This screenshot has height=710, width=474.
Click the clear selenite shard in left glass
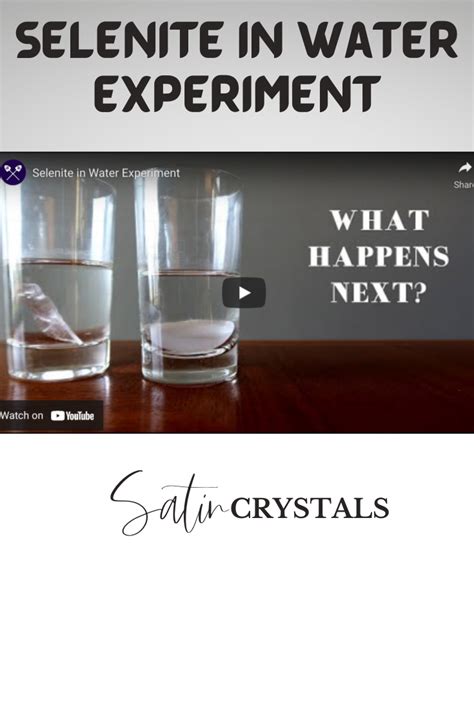pyautogui.click(x=50, y=315)
